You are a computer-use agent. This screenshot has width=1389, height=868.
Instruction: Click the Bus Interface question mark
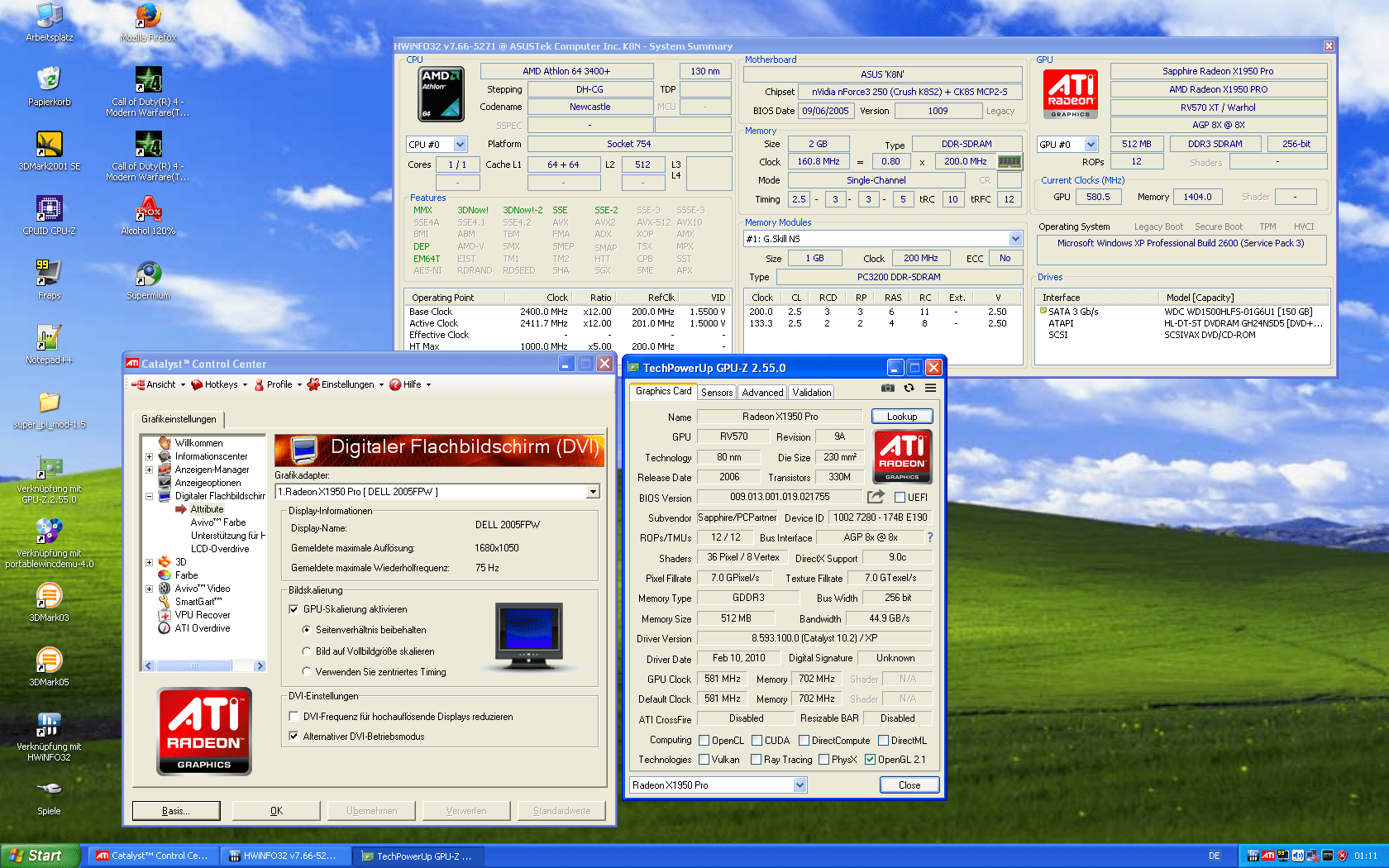tap(930, 537)
